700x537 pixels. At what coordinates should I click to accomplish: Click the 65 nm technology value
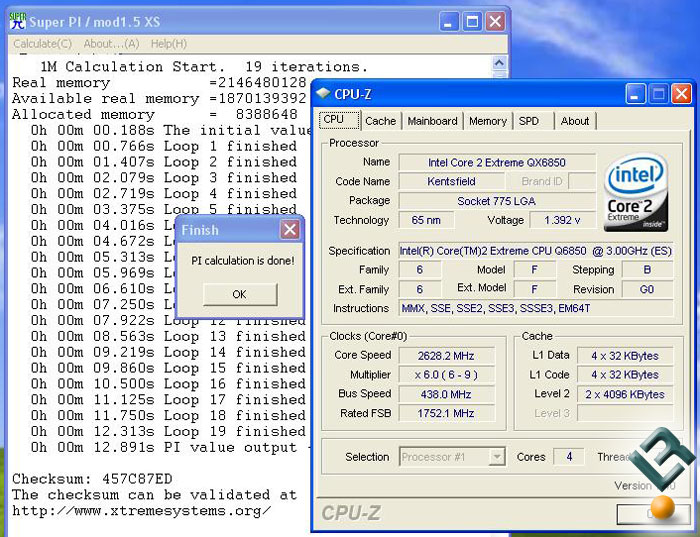click(x=426, y=220)
